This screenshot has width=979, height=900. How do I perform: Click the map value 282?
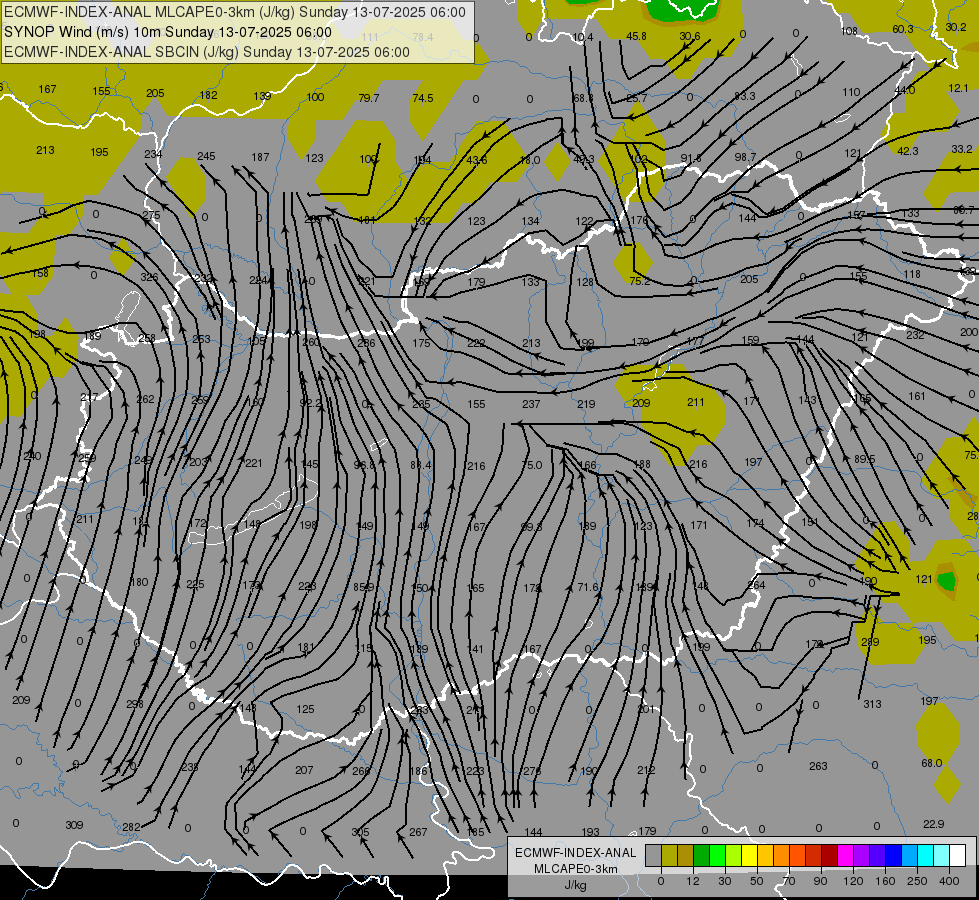coord(131,828)
